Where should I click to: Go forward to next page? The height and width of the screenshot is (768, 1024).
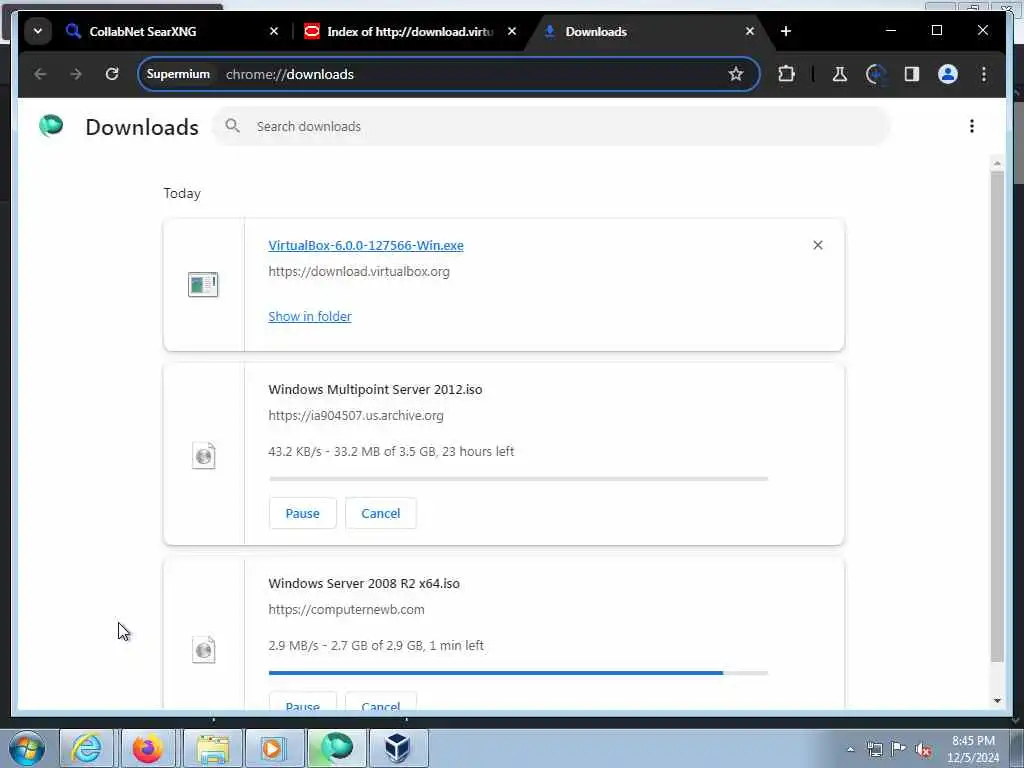pos(76,74)
